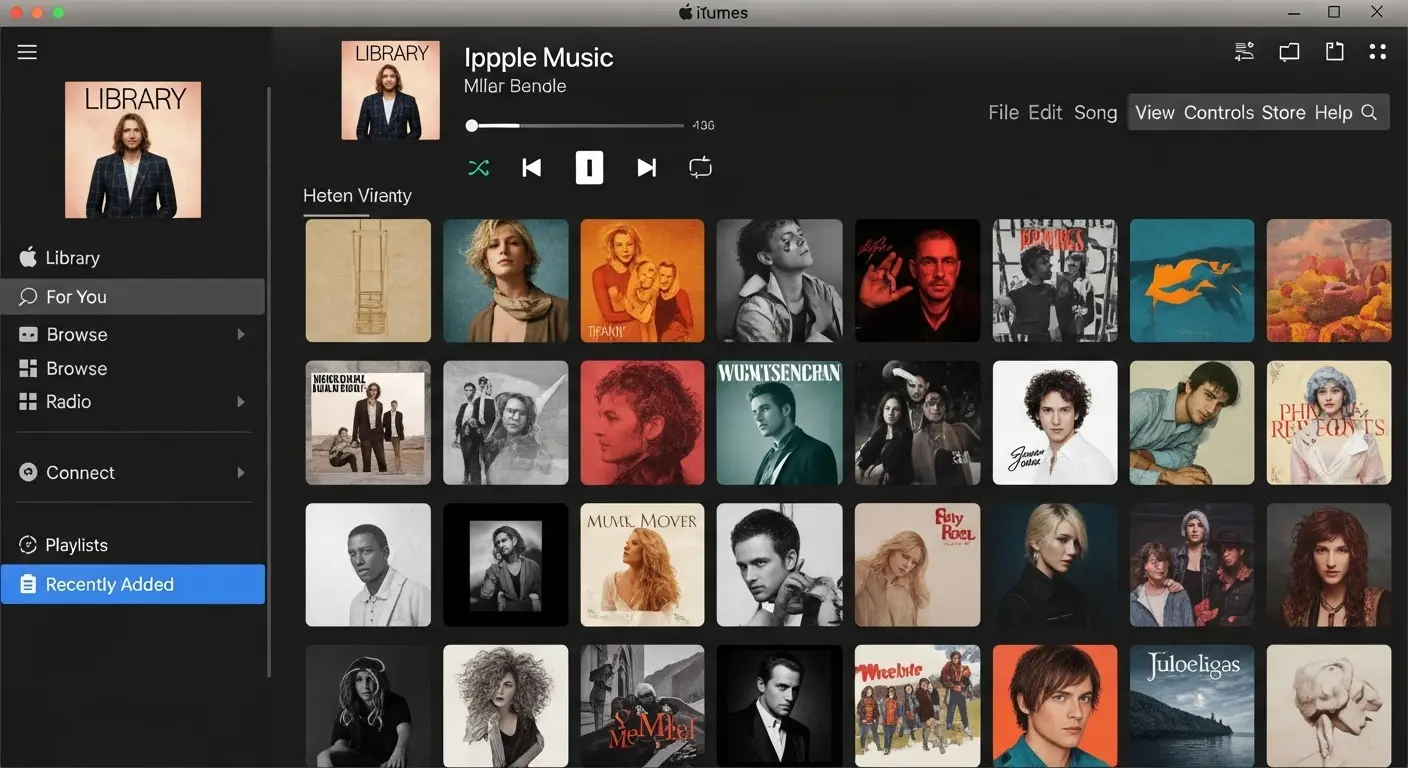Pause the current song

click(x=589, y=167)
